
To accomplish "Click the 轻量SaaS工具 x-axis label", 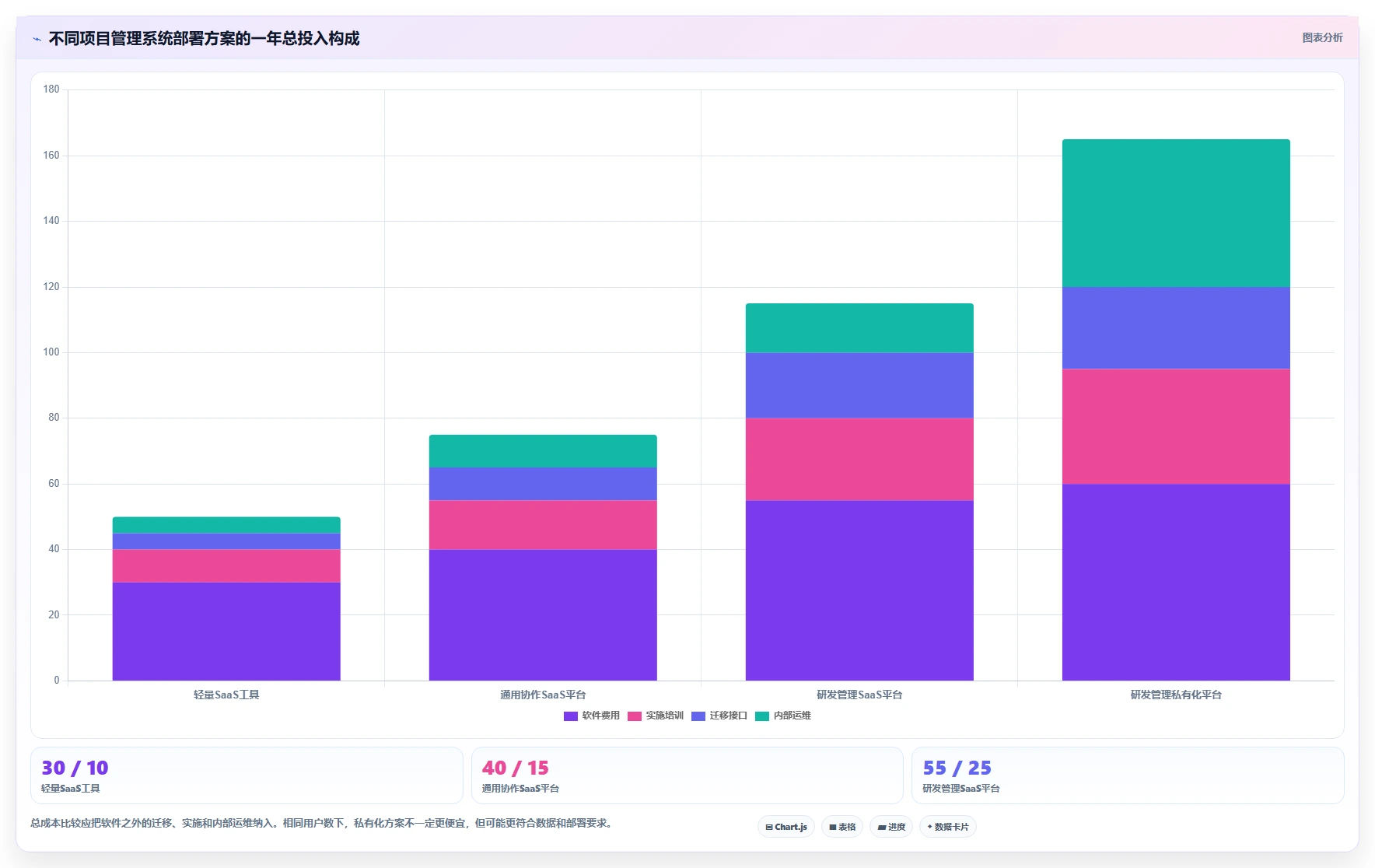I will click(226, 695).
